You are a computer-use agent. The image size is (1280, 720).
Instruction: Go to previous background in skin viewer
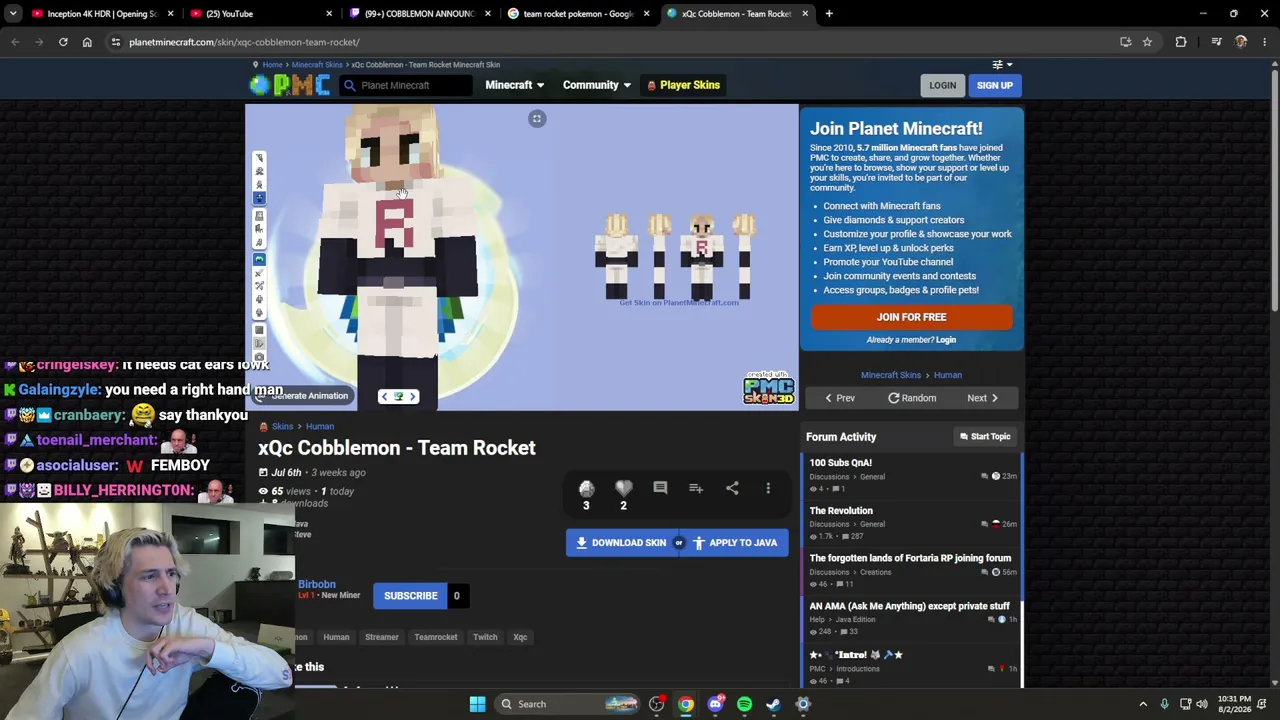(384, 397)
